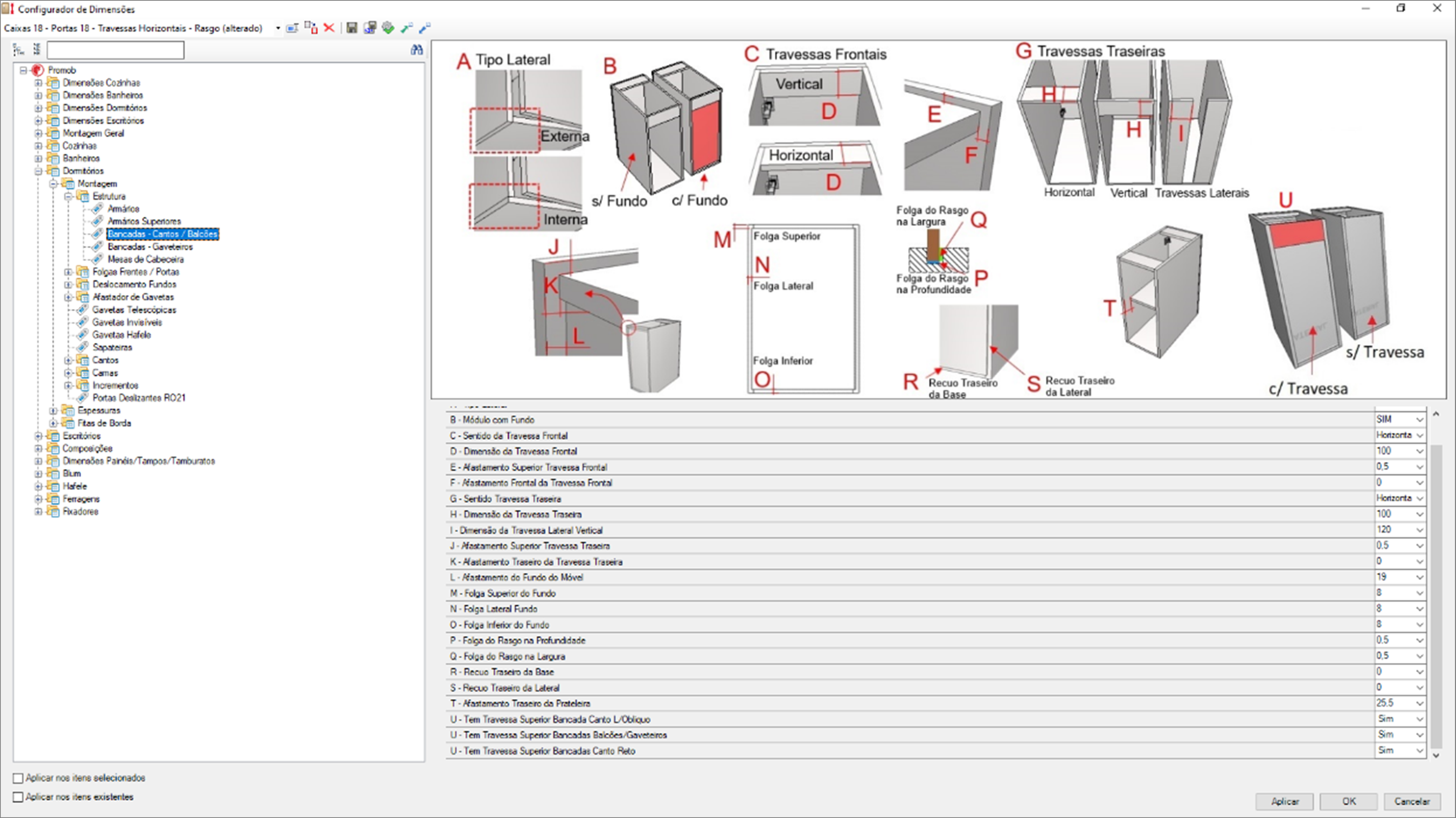
Task: Select Fitas de Borda tree item
Action: (x=105, y=423)
